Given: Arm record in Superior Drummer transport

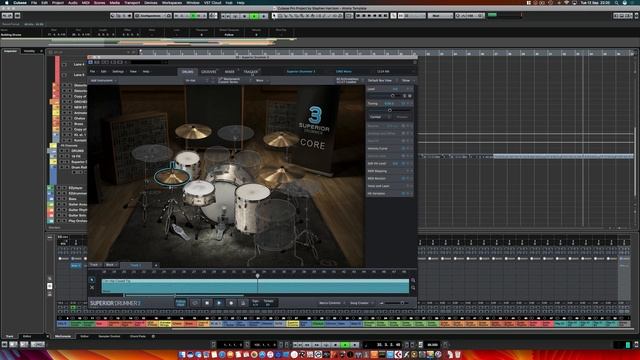Looking at the screenshot, I should (231, 303).
